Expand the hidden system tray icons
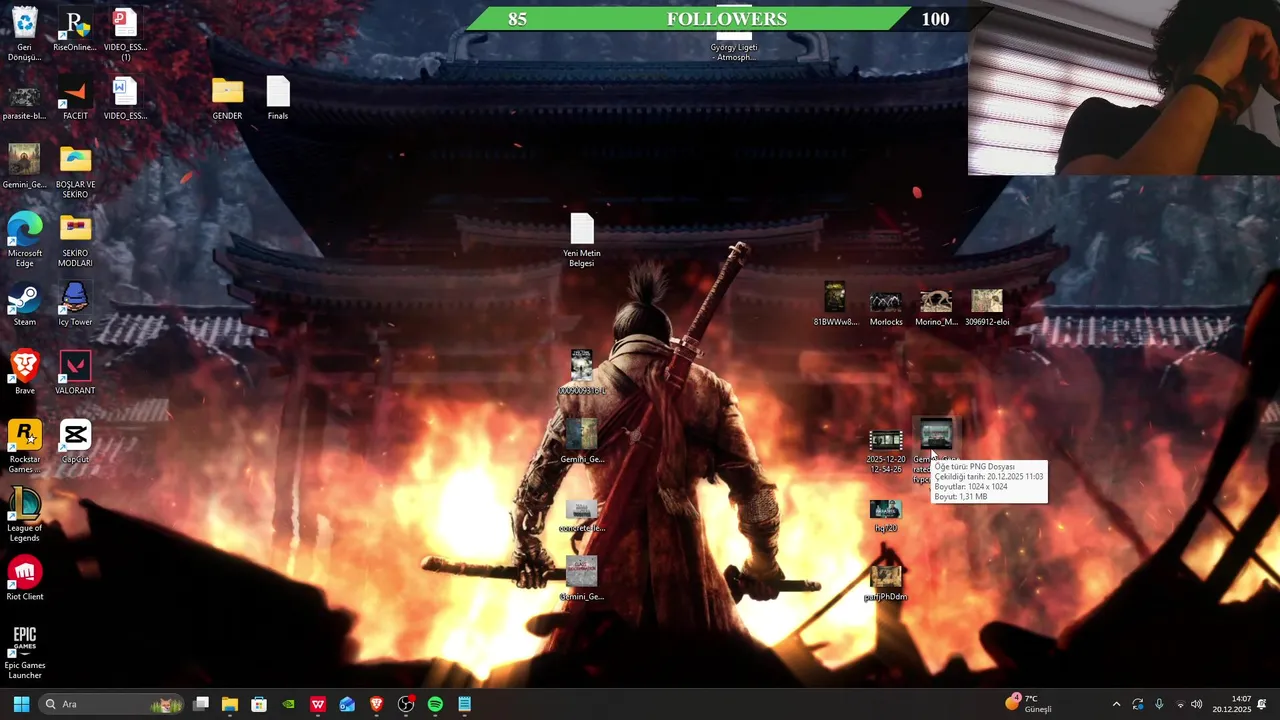 point(1116,704)
